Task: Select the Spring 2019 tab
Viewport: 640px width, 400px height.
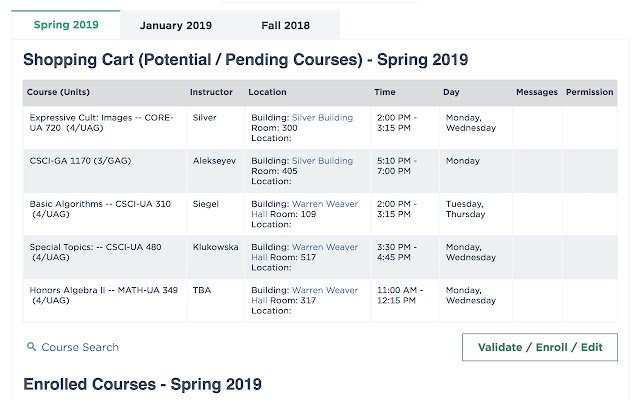Action: tap(66, 25)
